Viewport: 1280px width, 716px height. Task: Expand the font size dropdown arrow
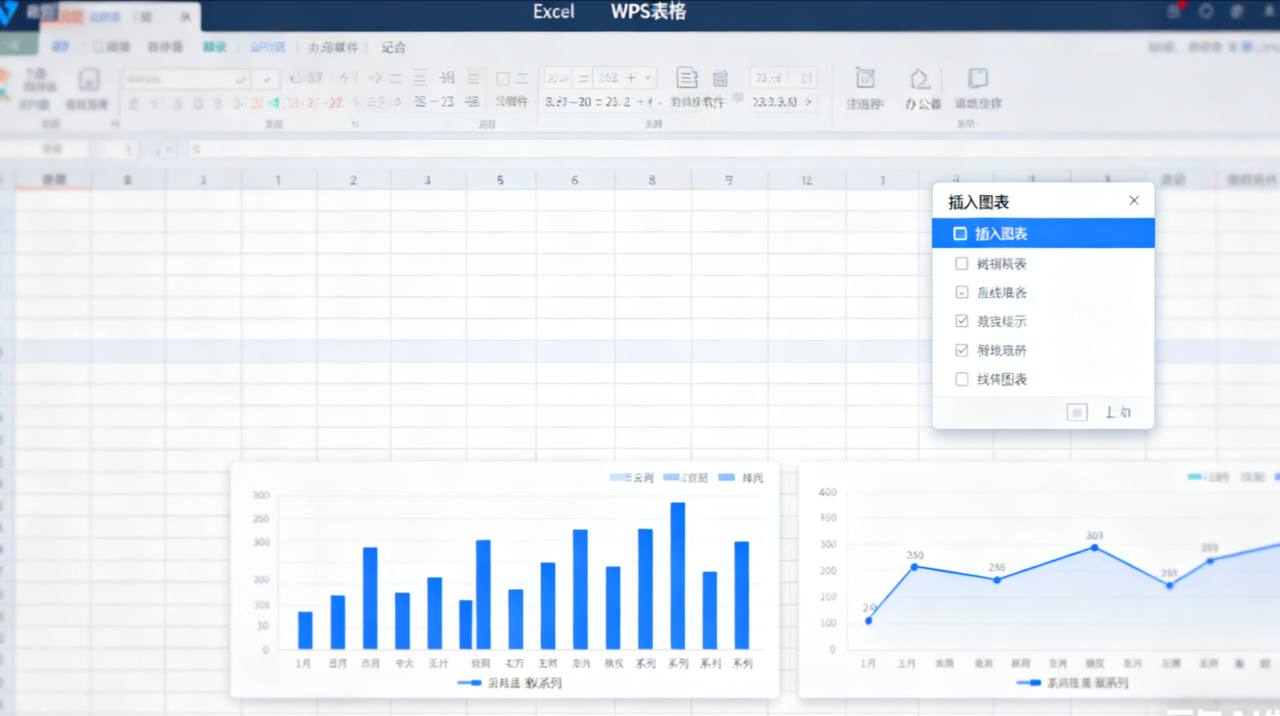266,78
